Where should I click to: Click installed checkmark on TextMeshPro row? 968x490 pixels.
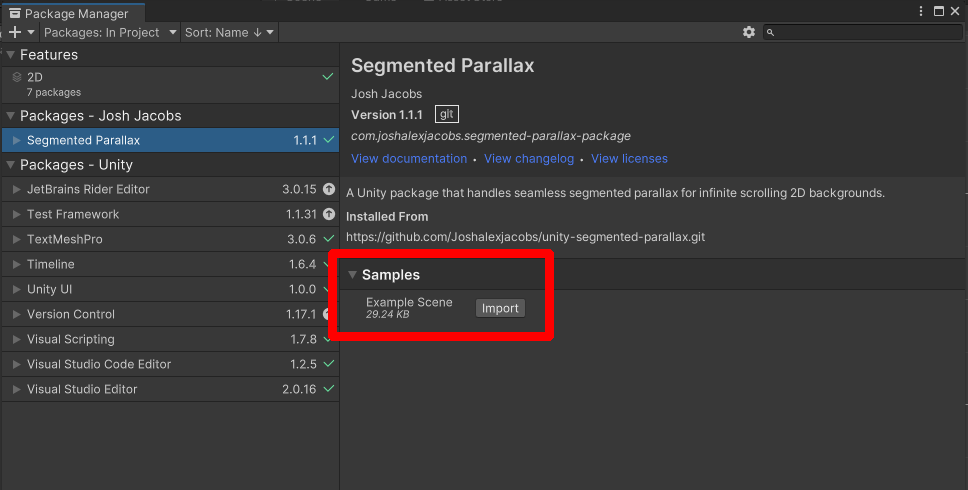point(328,239)
